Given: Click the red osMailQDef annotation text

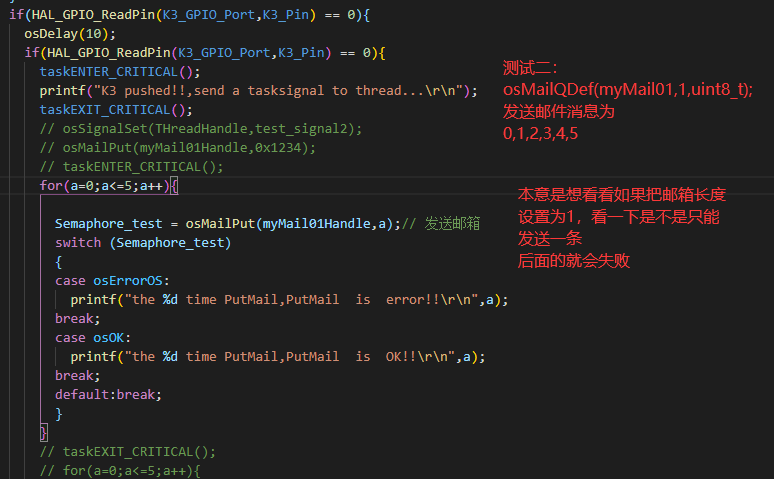Looking at the screenshot, I should pos(628,89).
